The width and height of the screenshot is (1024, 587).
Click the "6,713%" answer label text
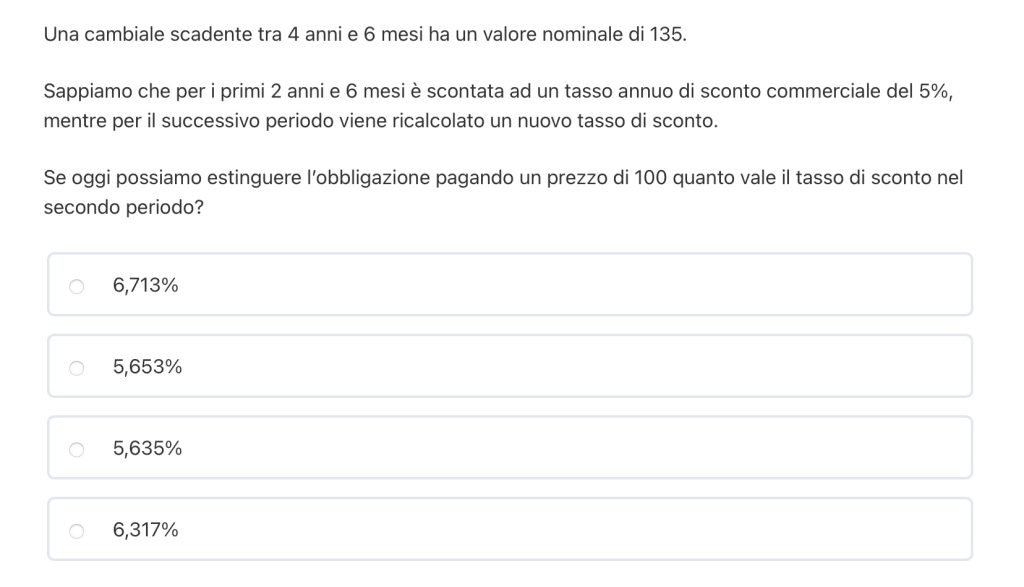coord(146,286)
